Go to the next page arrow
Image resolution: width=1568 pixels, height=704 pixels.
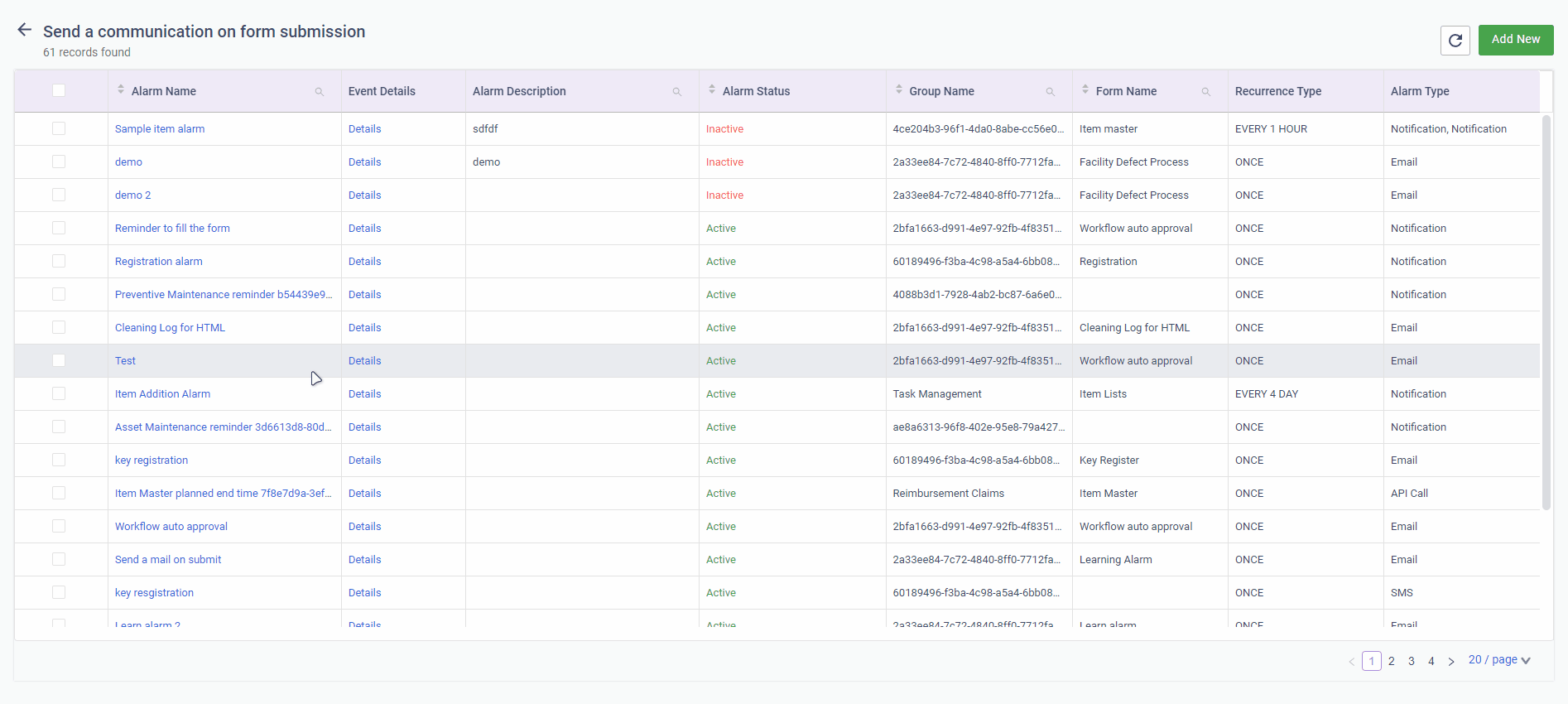tap(1451, 661)
